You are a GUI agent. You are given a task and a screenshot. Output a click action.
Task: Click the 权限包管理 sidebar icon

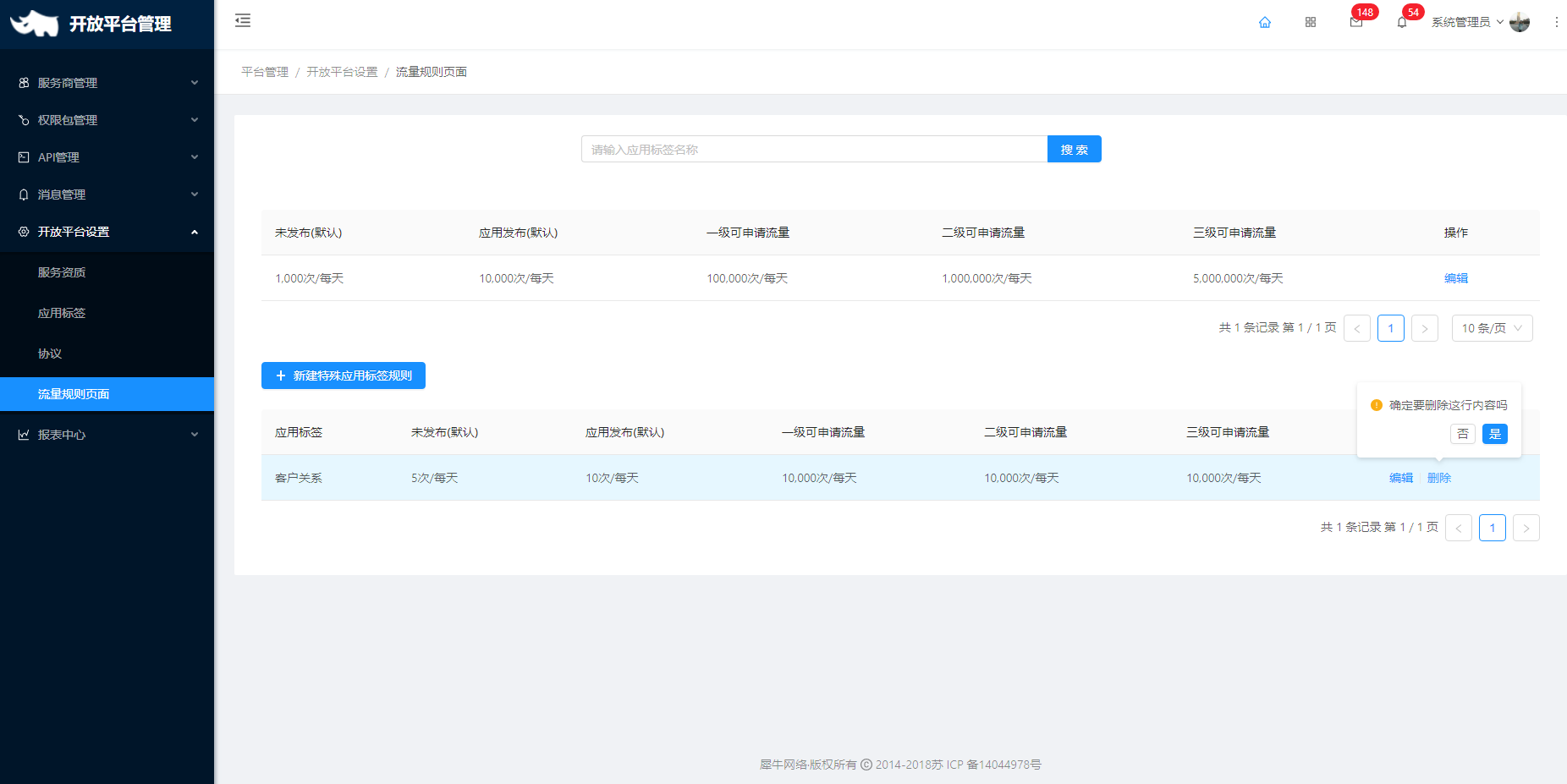pyautogui.click(x=24, y=120)
